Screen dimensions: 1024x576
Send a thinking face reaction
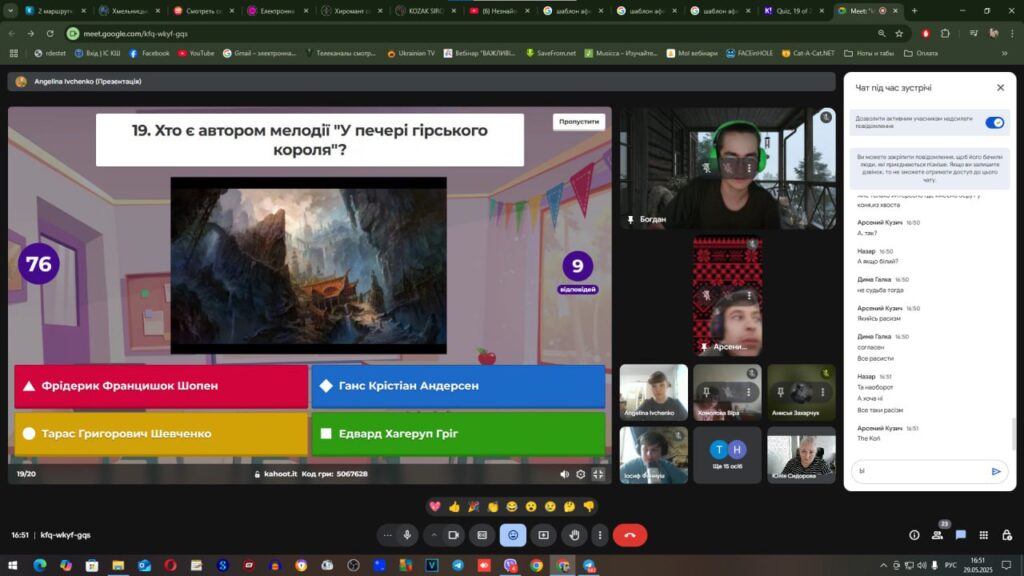pos(569,506)
